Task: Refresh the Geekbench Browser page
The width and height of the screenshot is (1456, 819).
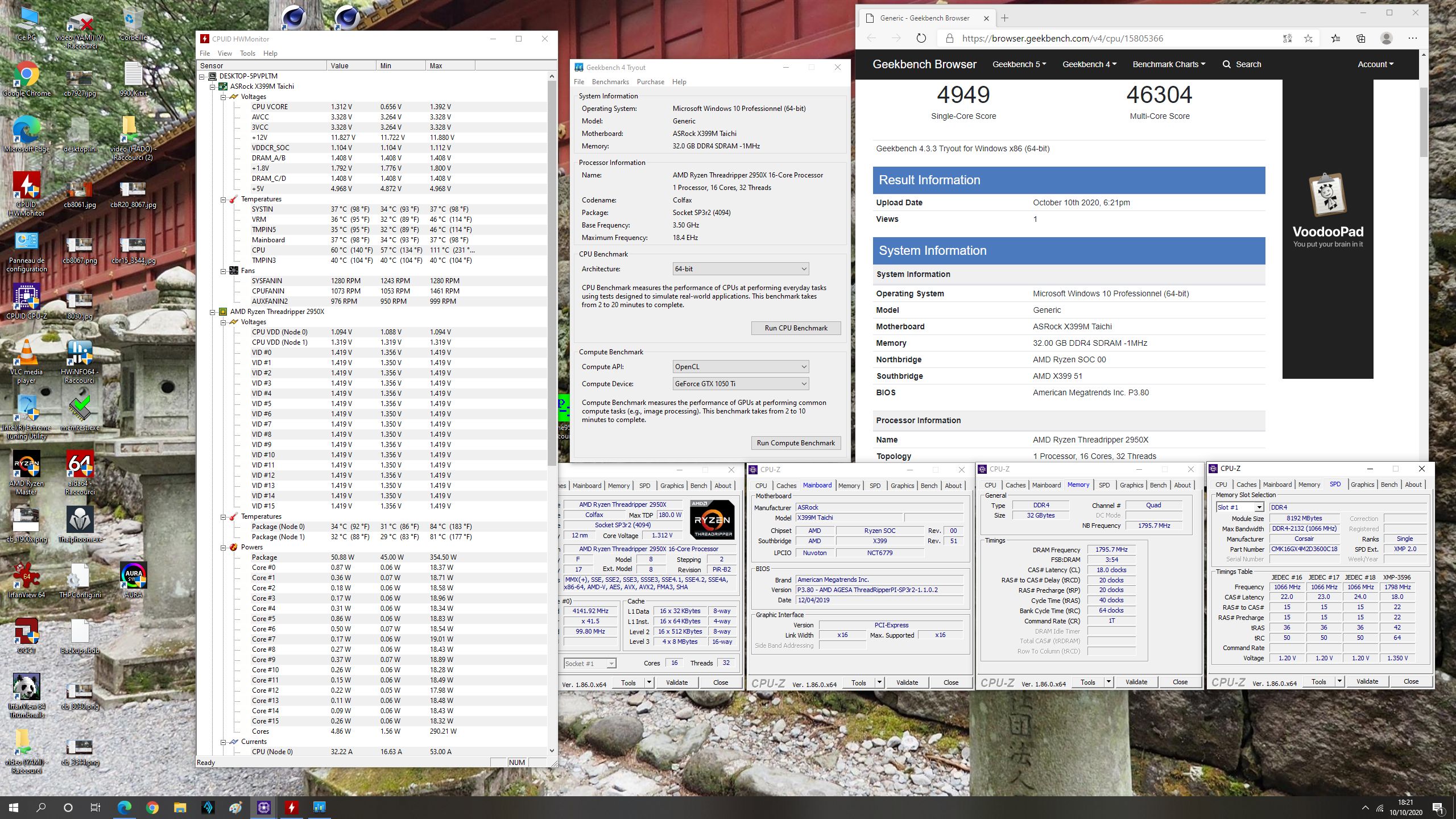Action: point(921,38)
